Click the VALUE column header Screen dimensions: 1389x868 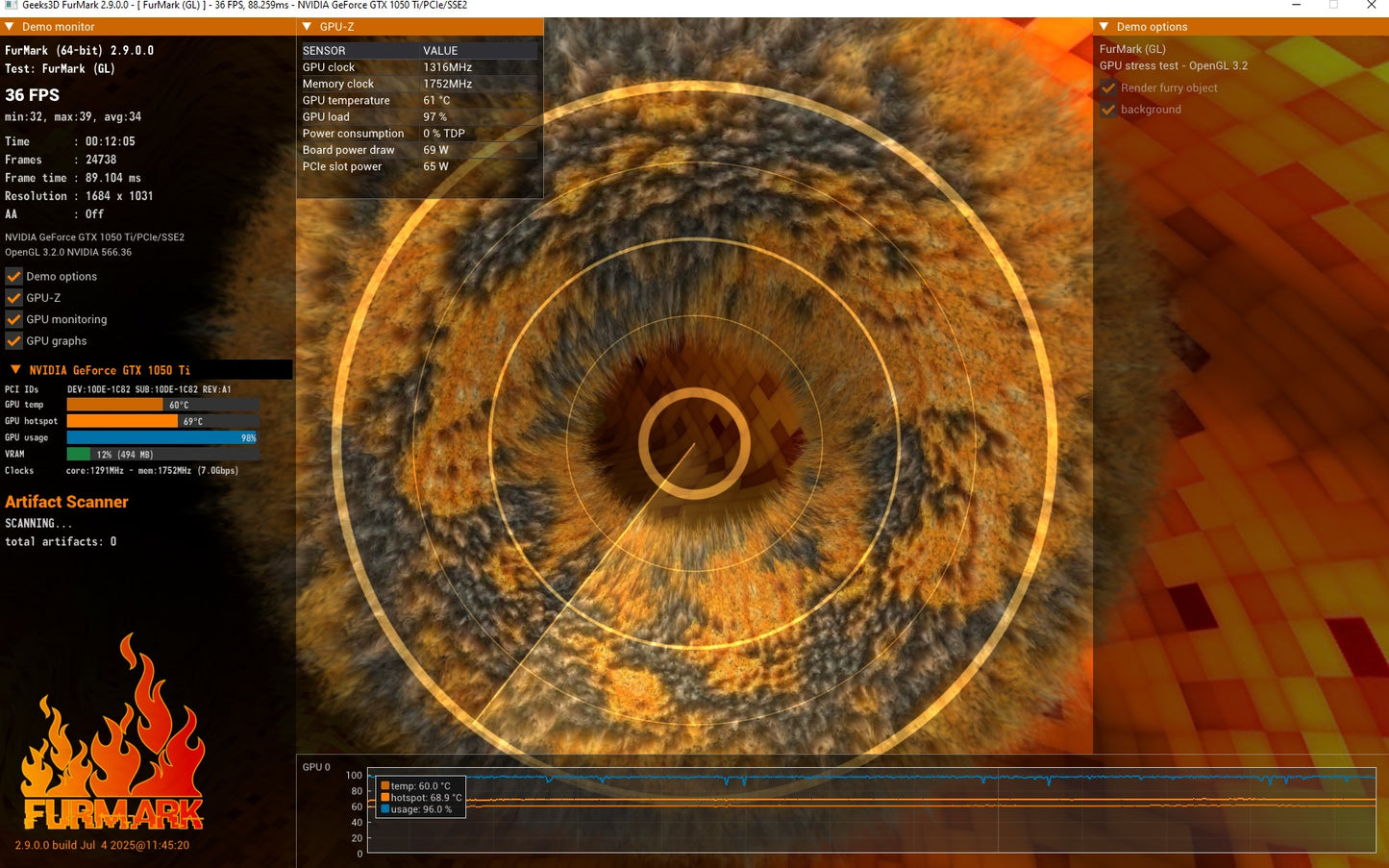[440, 51]
